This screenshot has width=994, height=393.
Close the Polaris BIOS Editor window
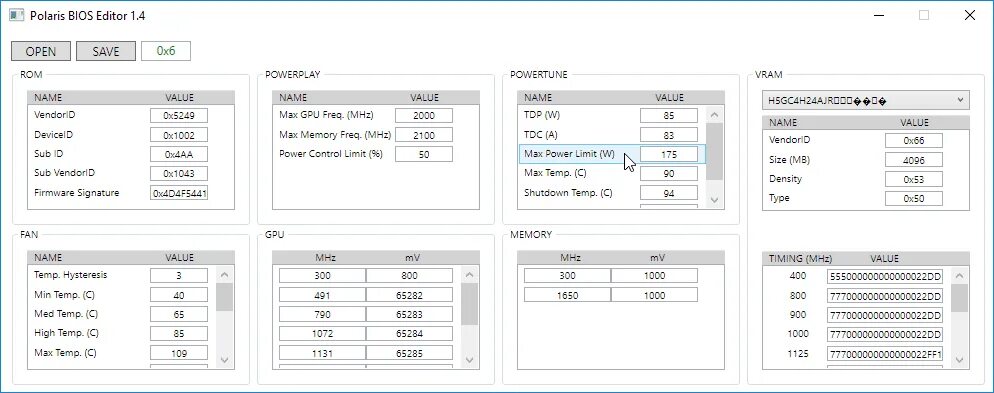tap(969, 15)
